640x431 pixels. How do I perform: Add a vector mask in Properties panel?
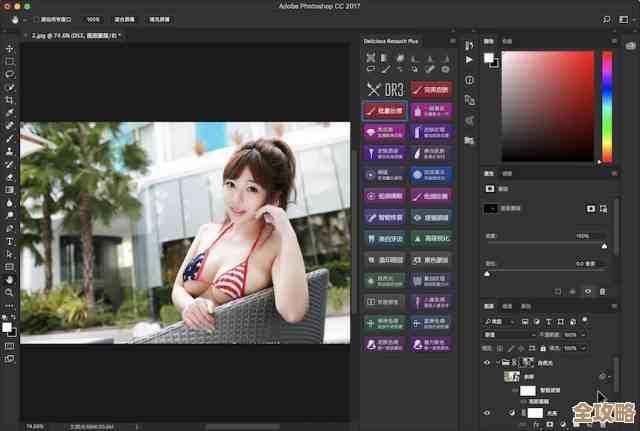[604, 209]
